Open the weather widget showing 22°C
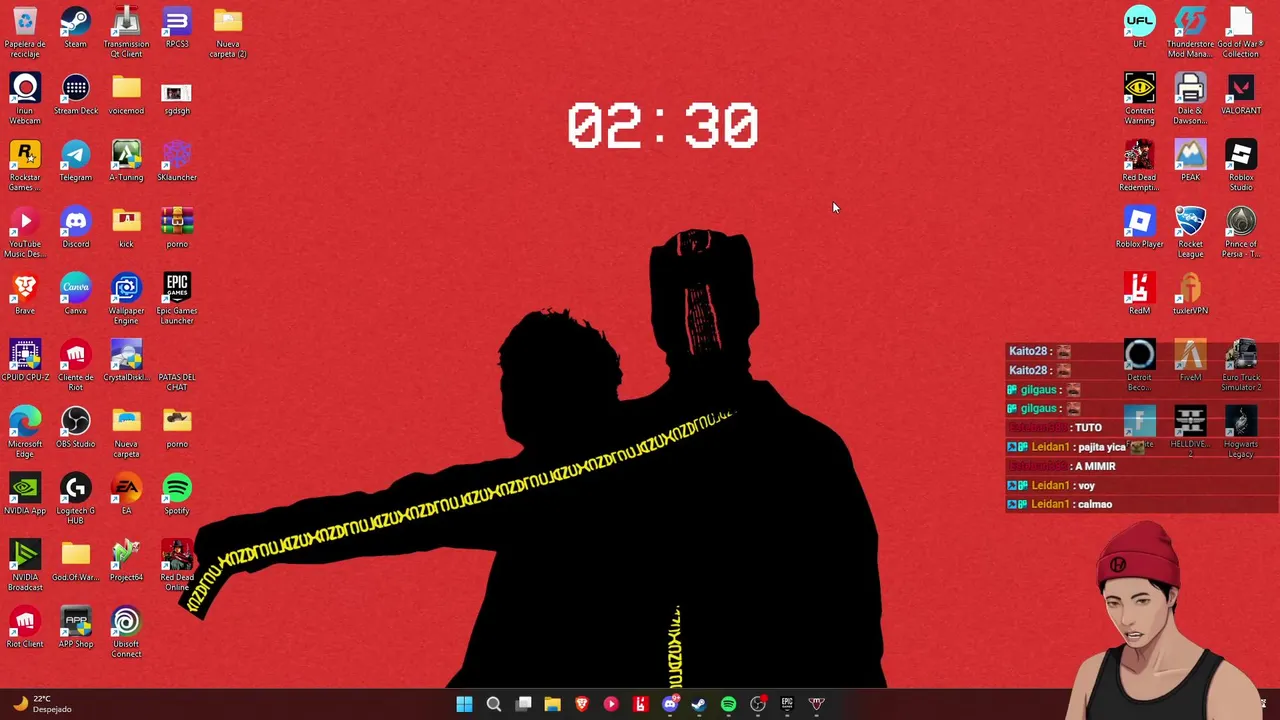1280x720 pixels. click(42, 704)
